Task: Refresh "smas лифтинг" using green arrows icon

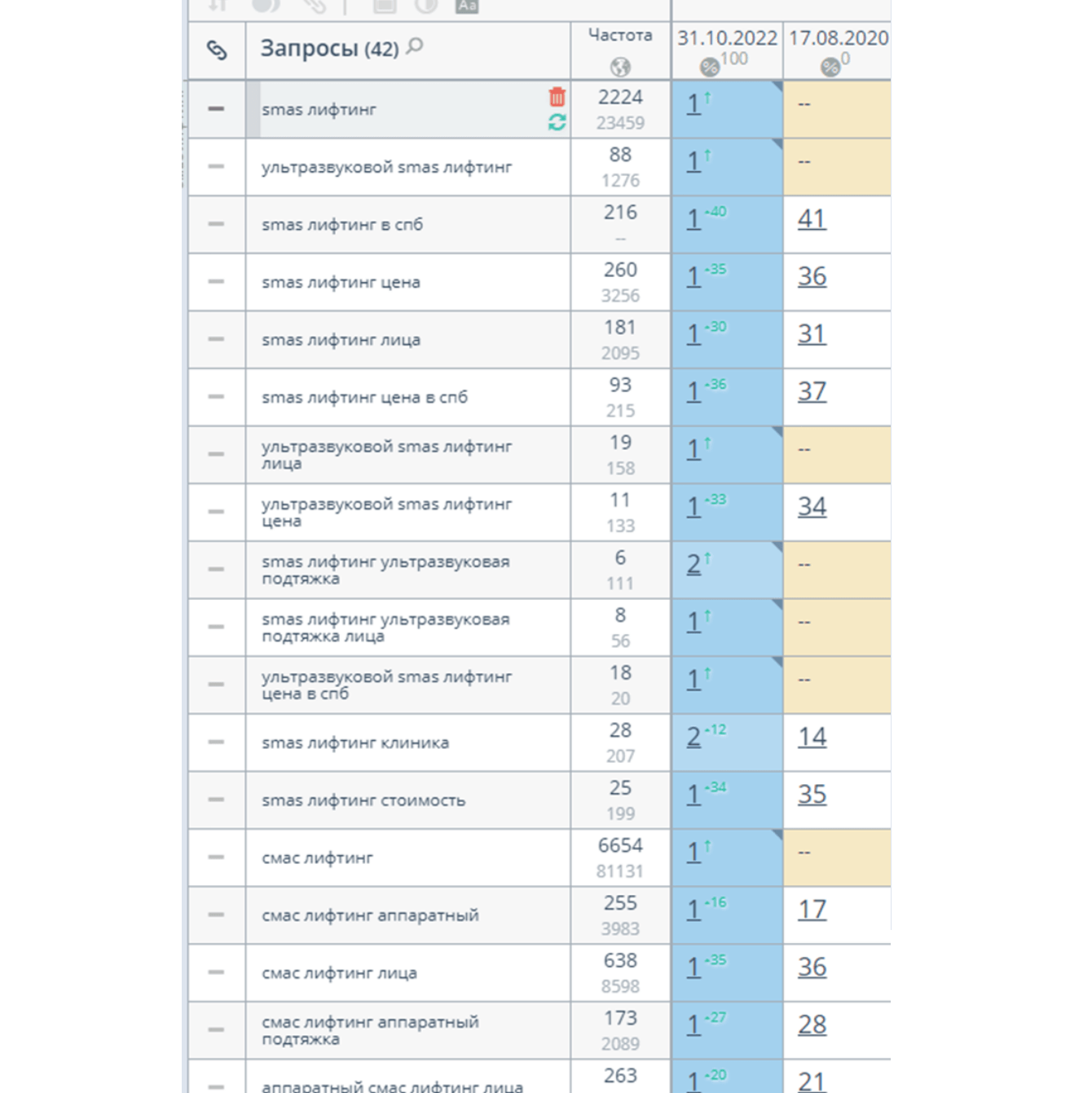Action: click(x=557, y=122)
